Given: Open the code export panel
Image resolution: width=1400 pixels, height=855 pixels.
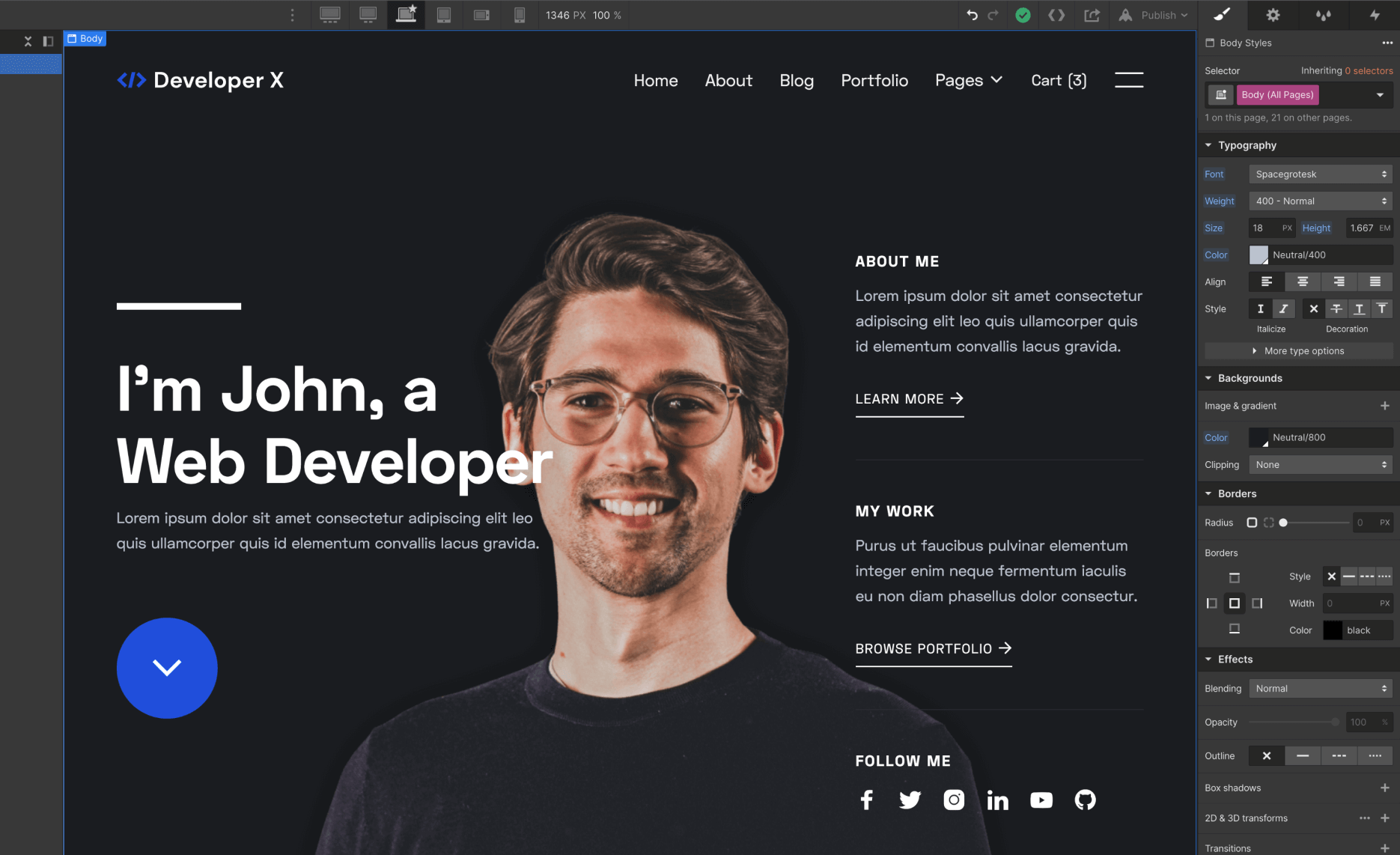Looking at the screenshot, I should click(x=1056, y=14).
